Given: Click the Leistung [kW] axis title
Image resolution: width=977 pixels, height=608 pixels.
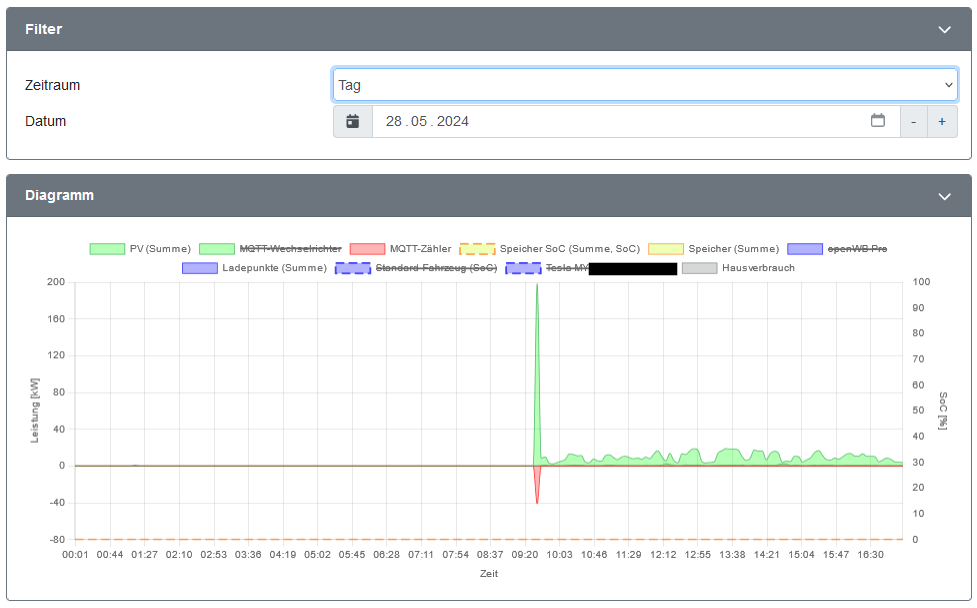Looking at the screenshot, I should coord(35,411).
